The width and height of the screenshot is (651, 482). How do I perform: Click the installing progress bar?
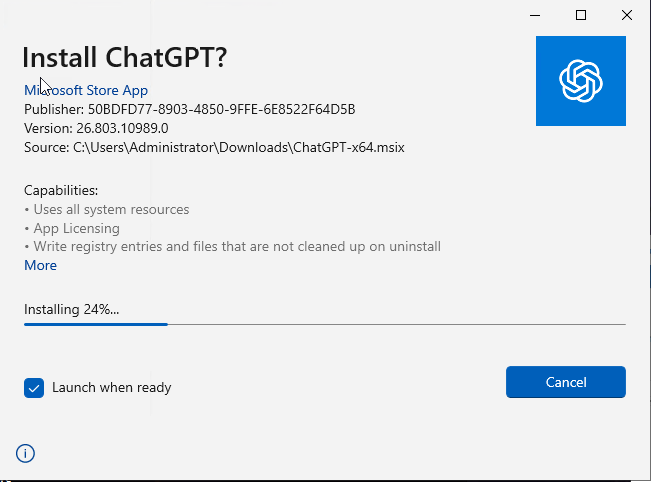[x=325, y=324]
